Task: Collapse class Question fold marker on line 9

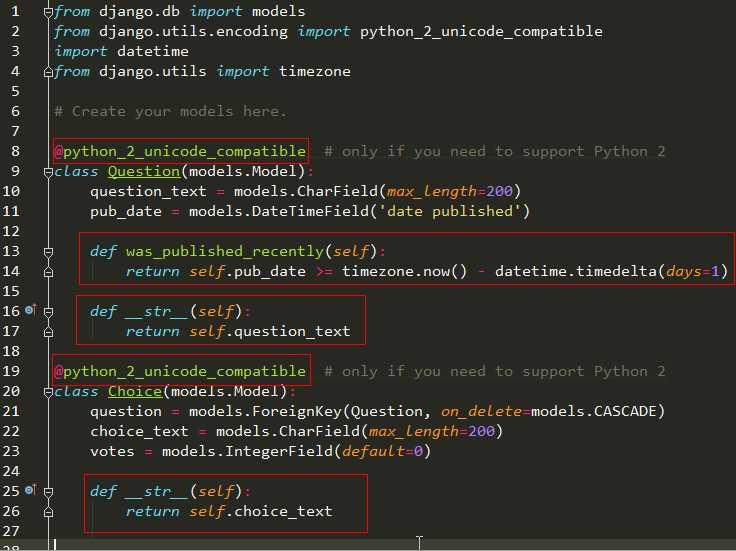Action: pyautogui.click(x=48, y=172)
